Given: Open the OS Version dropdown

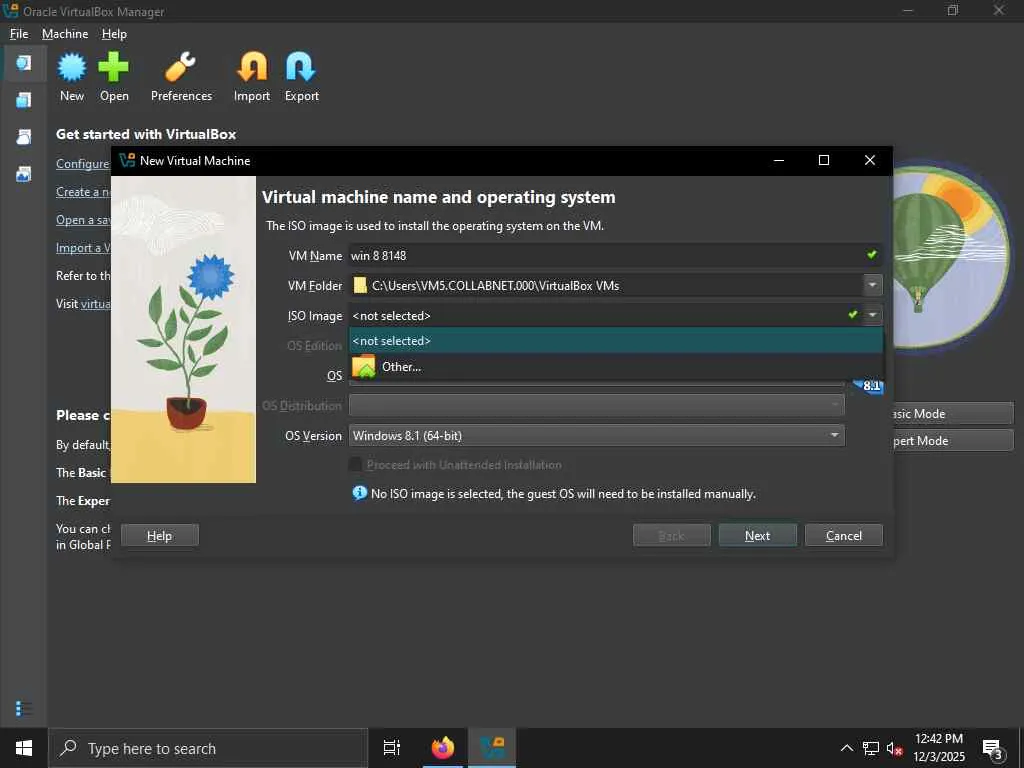Looking at the screenshot, I should [x=597, y=436].
